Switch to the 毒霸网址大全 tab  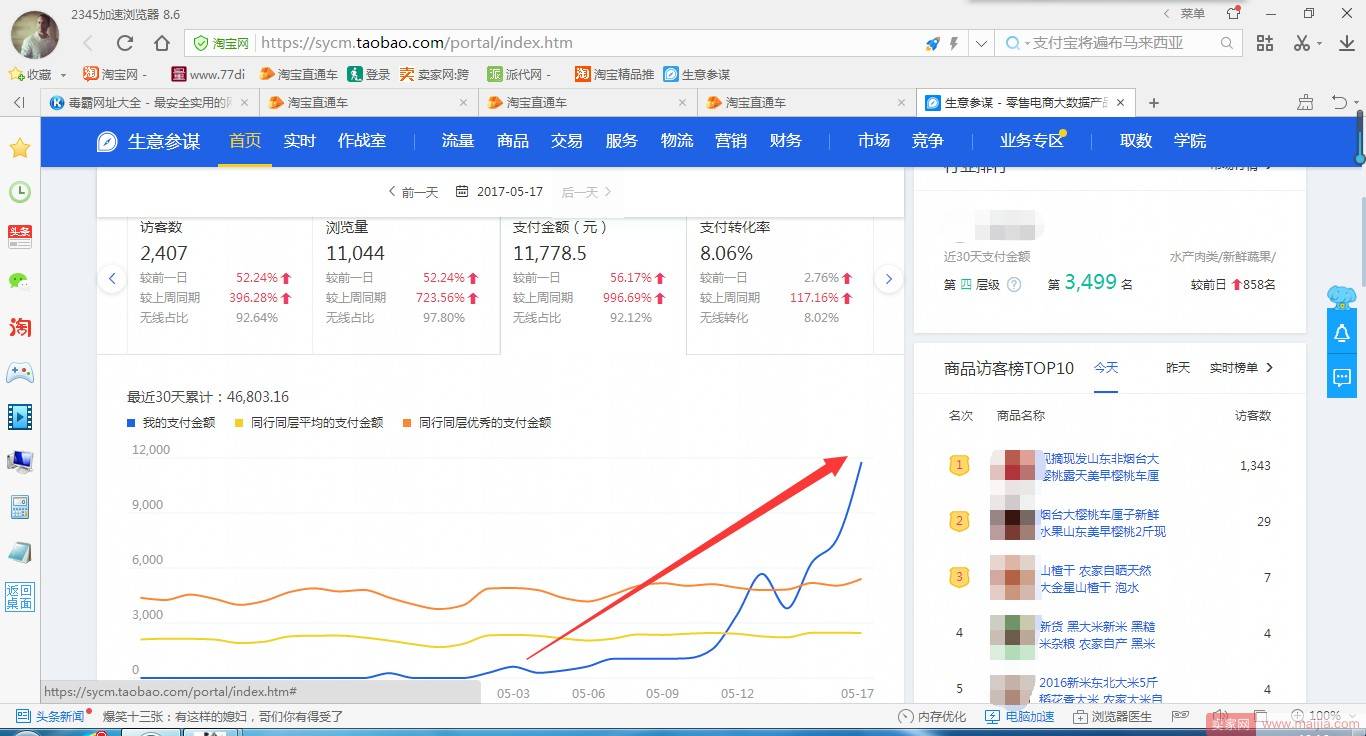(x=150, y=102)
